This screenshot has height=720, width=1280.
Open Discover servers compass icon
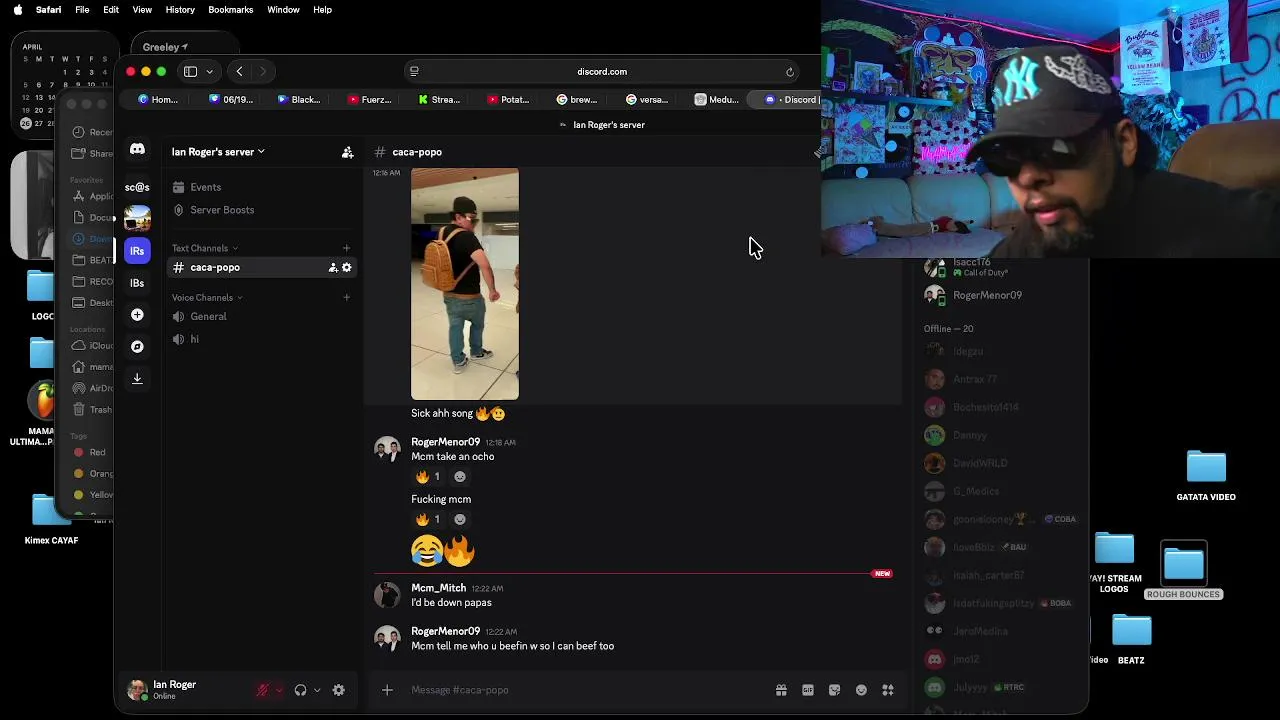pyautogui.click(x=137, y=347)
